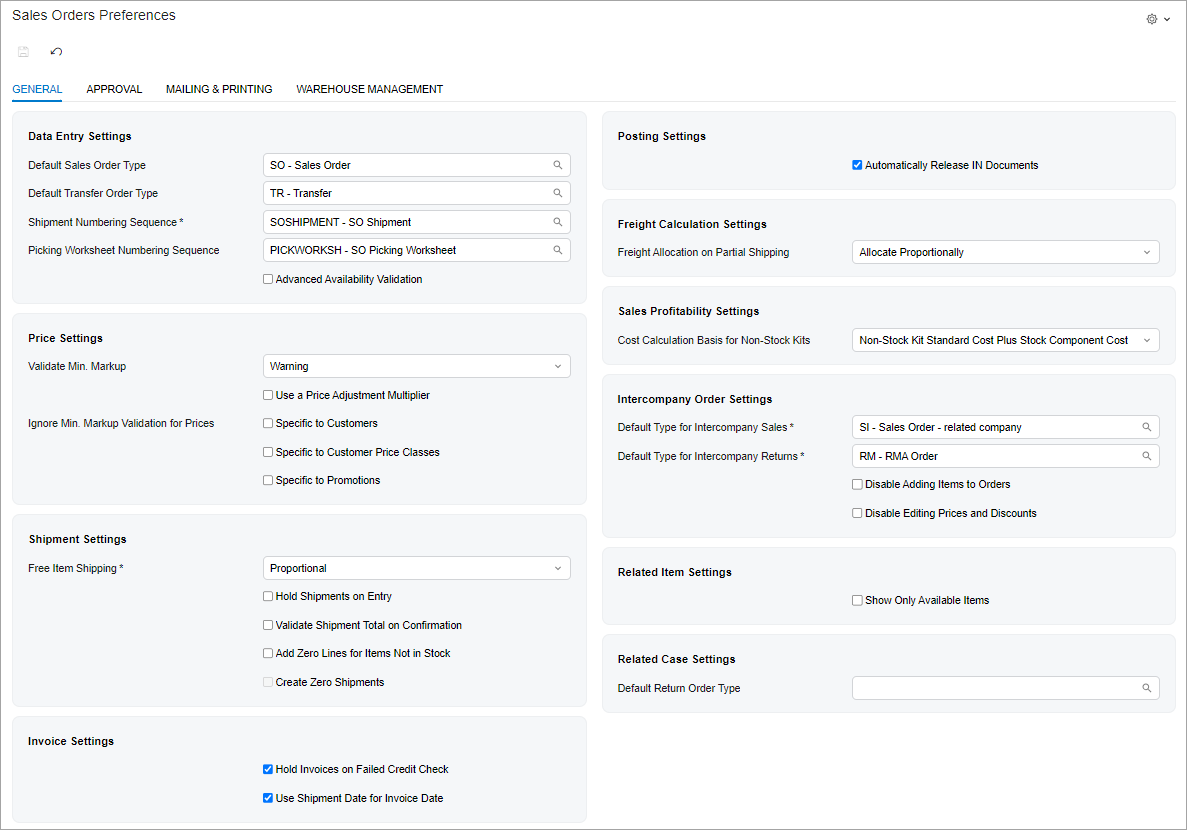The width and height of the screenshot is (1187, 830).
Task: Uncheck Automatically Release IN Documents
Action: [x=857, y=165]
